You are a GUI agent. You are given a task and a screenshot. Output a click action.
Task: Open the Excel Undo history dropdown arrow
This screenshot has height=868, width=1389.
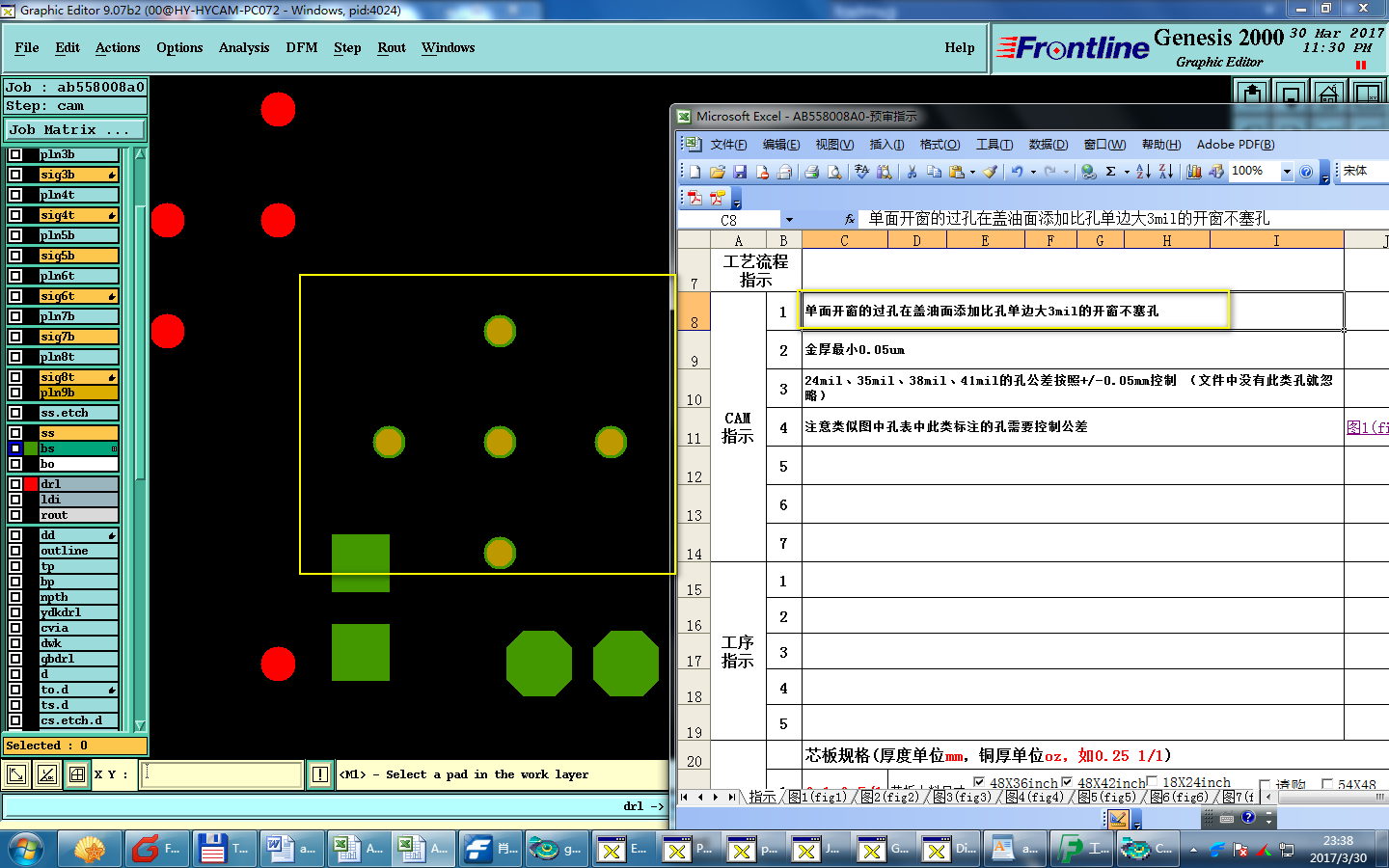[1033, 172]
